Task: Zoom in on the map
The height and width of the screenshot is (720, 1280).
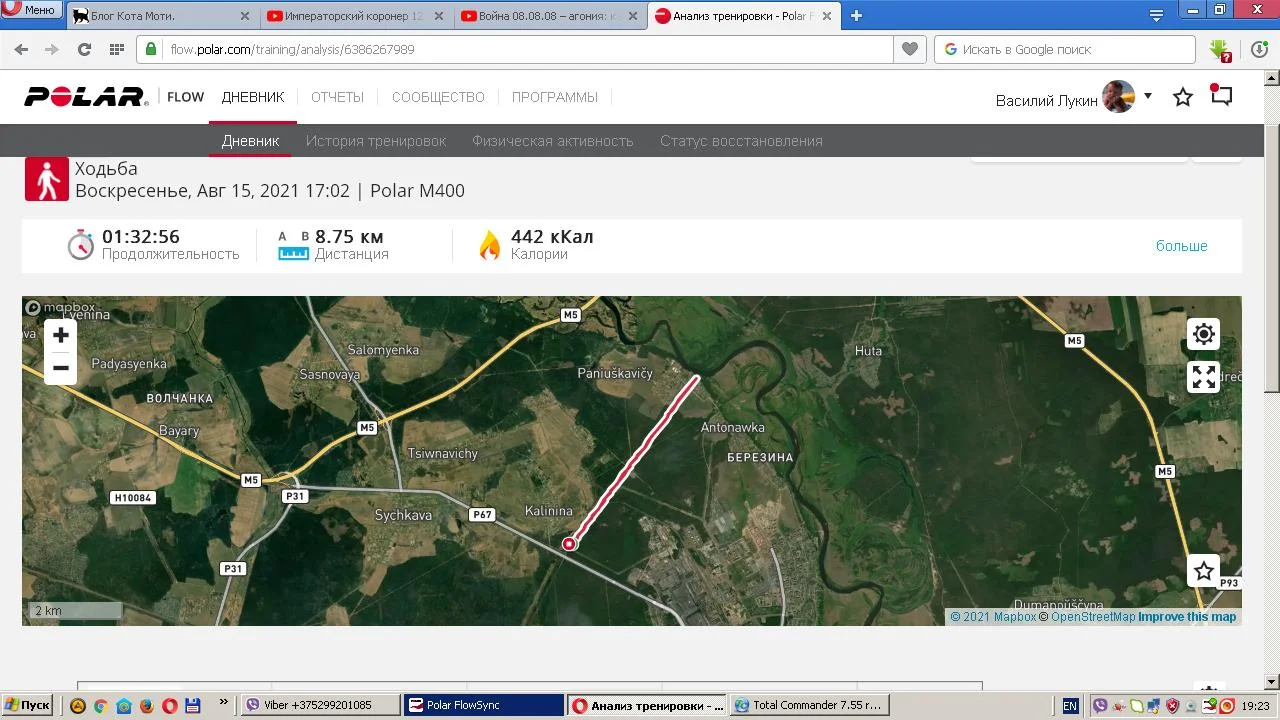Action: [x=61, y=335]
